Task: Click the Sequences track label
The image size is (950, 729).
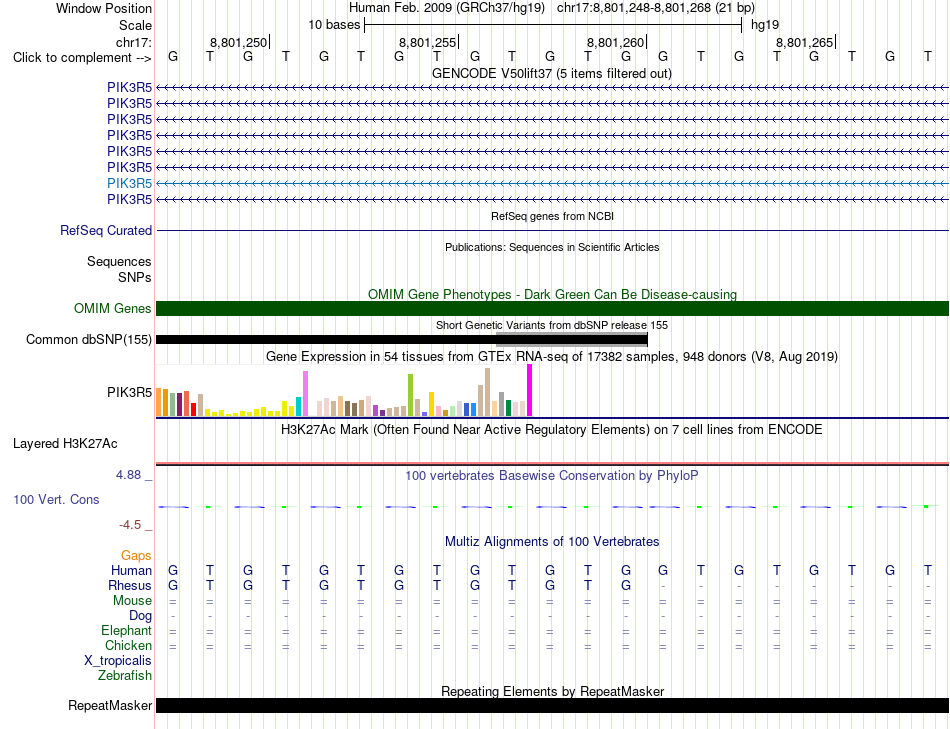Action: (119, 261)
